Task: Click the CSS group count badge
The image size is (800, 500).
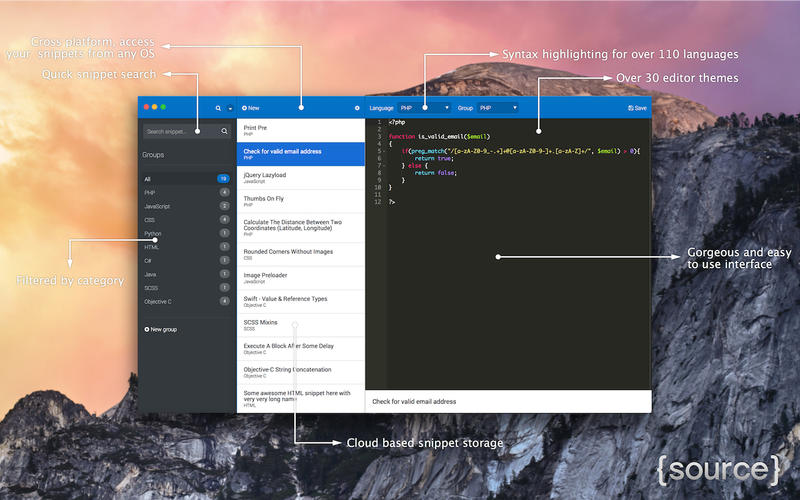Action: [x=224, y=219]
